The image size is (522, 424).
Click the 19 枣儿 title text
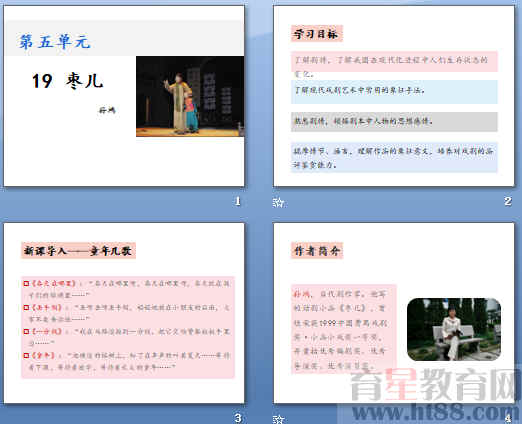pos(67,81)
